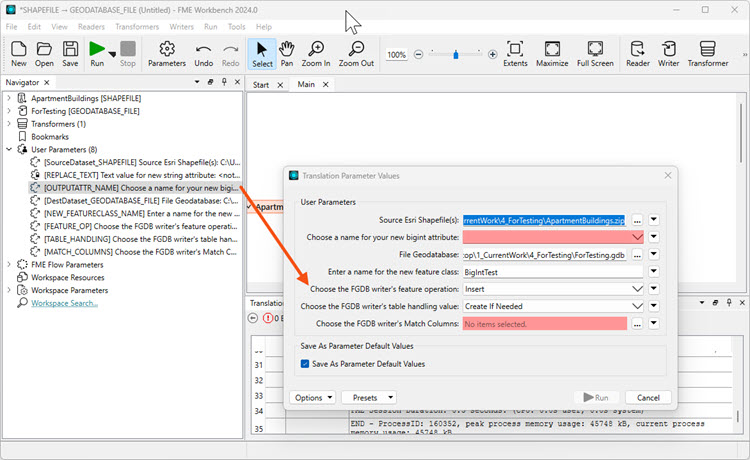Click the 100% zoom field
The width and height of the screenshot is (750, 460).
point(397,55)
